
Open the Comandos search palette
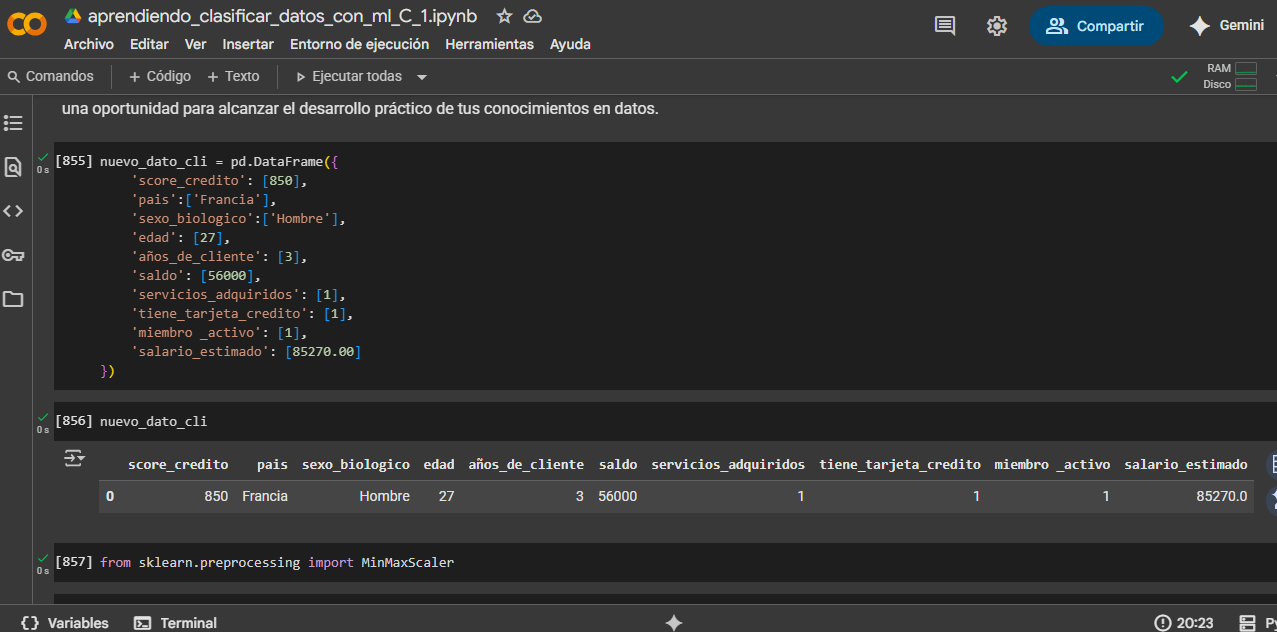click(x=51, y=76)
